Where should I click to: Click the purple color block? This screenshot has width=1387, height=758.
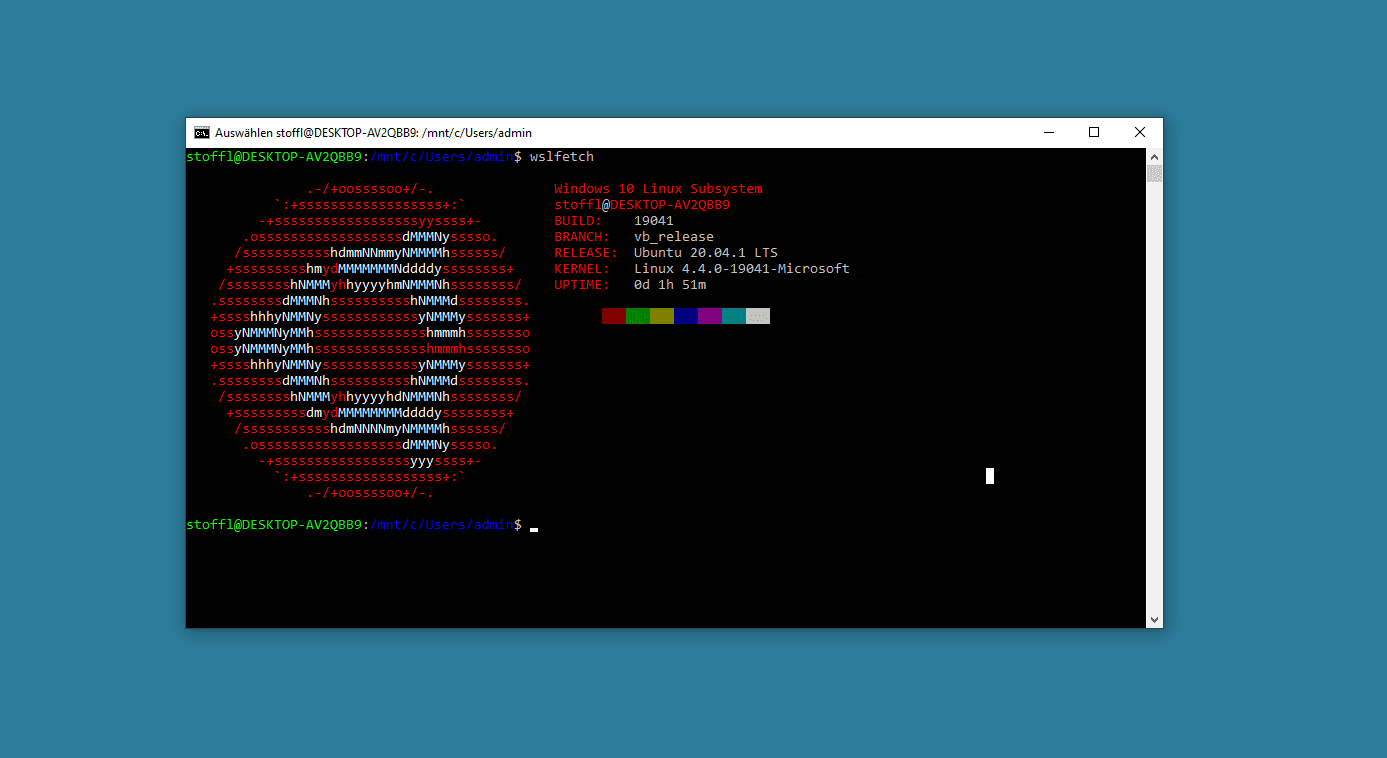709,316
